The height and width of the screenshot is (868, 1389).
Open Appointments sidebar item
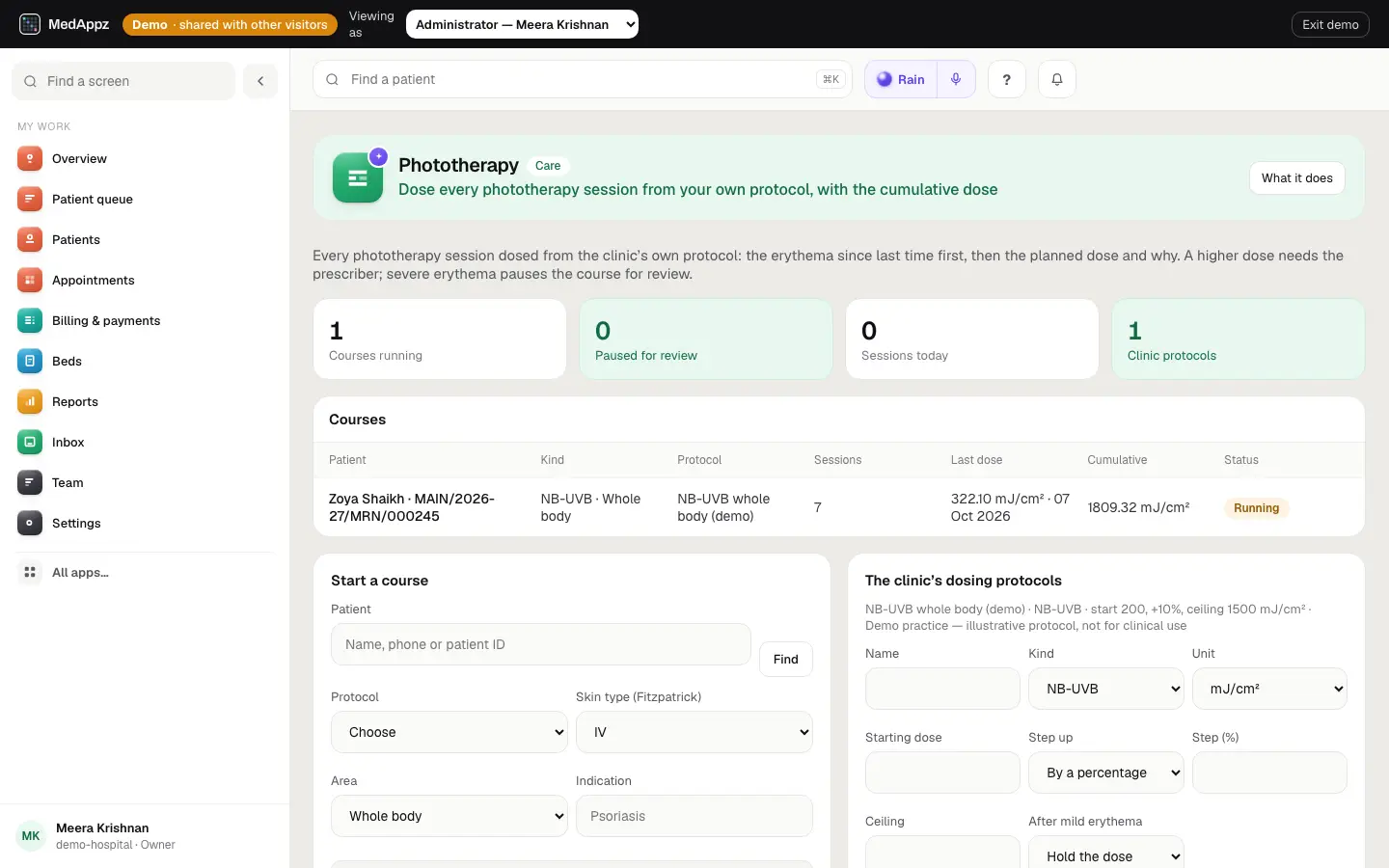pos(145,280)
